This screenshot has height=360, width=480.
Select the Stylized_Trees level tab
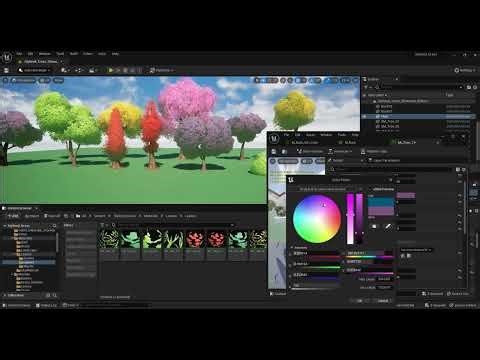pos(40,62)
